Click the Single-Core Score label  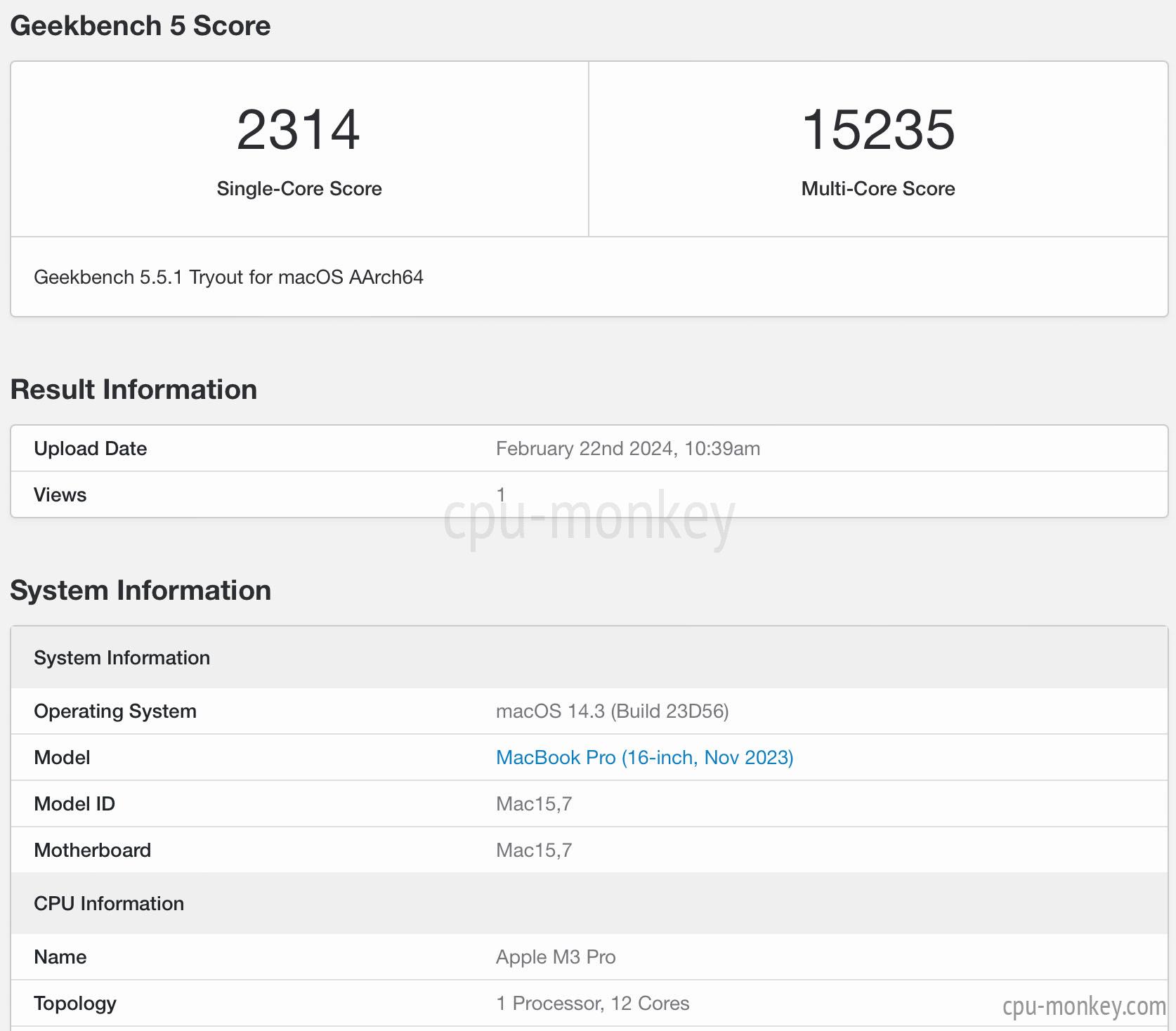299,188
